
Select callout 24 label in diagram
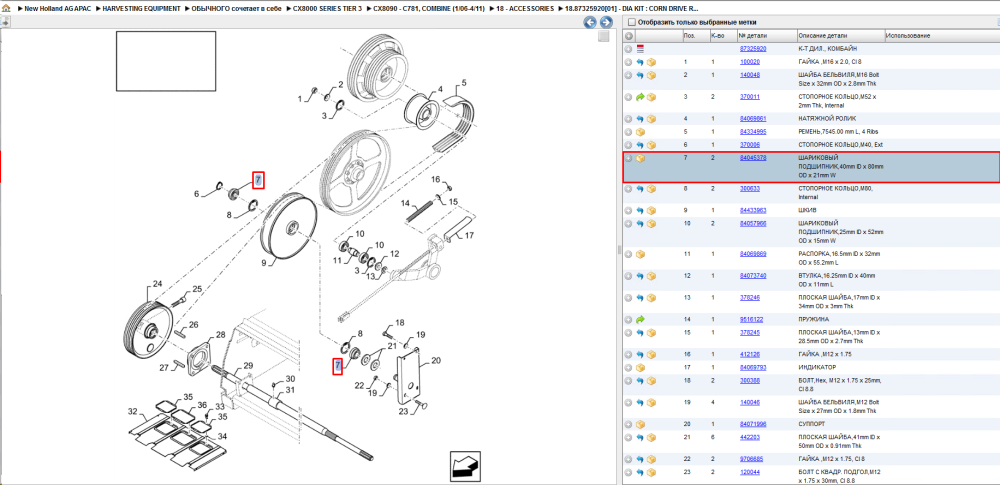pyautogui.click(x=158, y=284)
